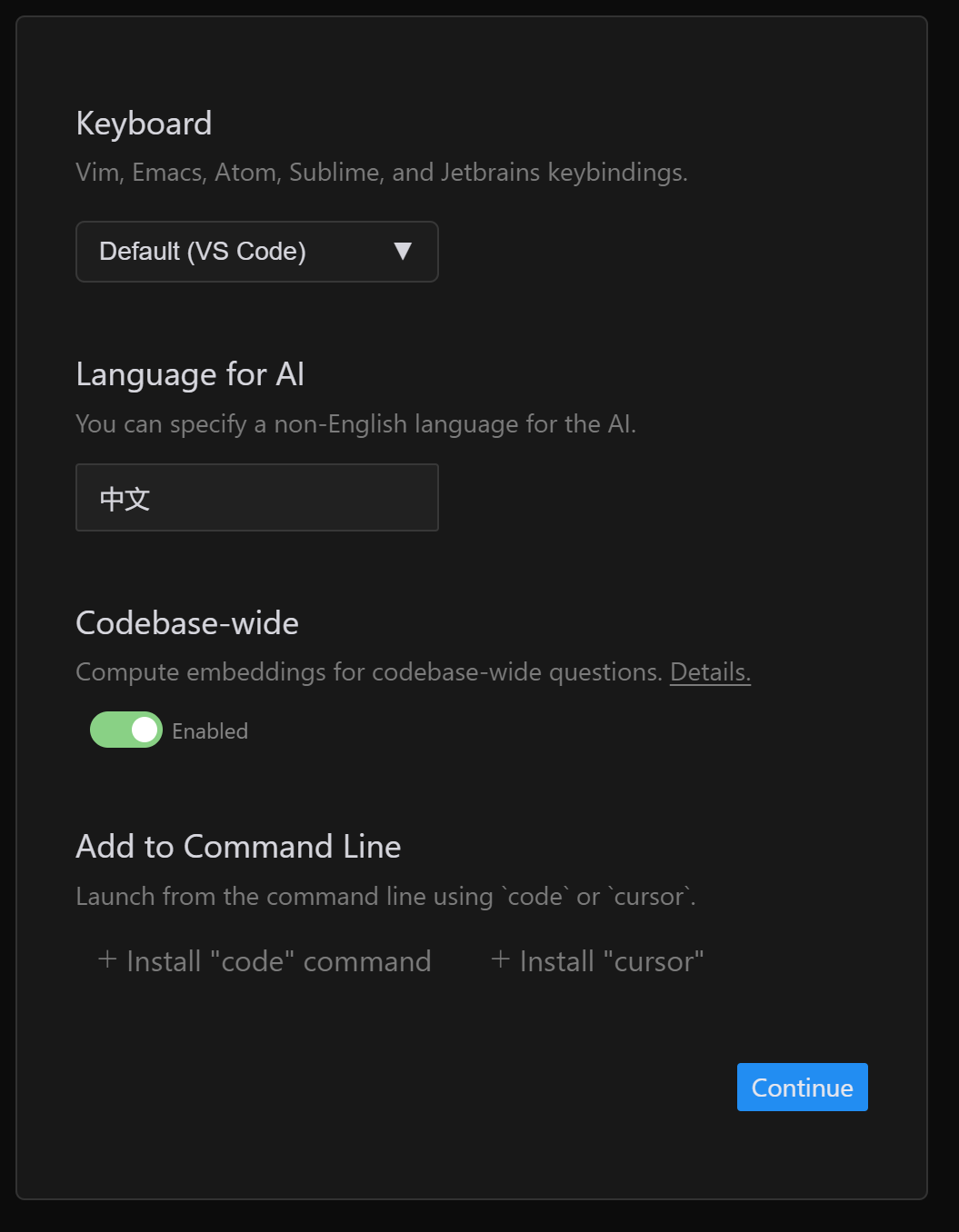Install the "code" command
959x1232 pixels.
265,961
